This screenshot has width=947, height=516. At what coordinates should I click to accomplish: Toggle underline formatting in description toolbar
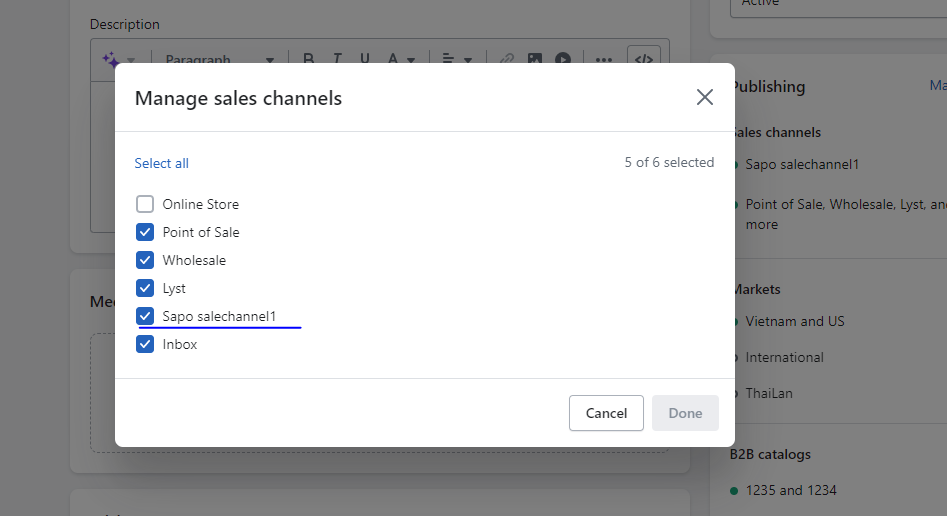(365, 59)
